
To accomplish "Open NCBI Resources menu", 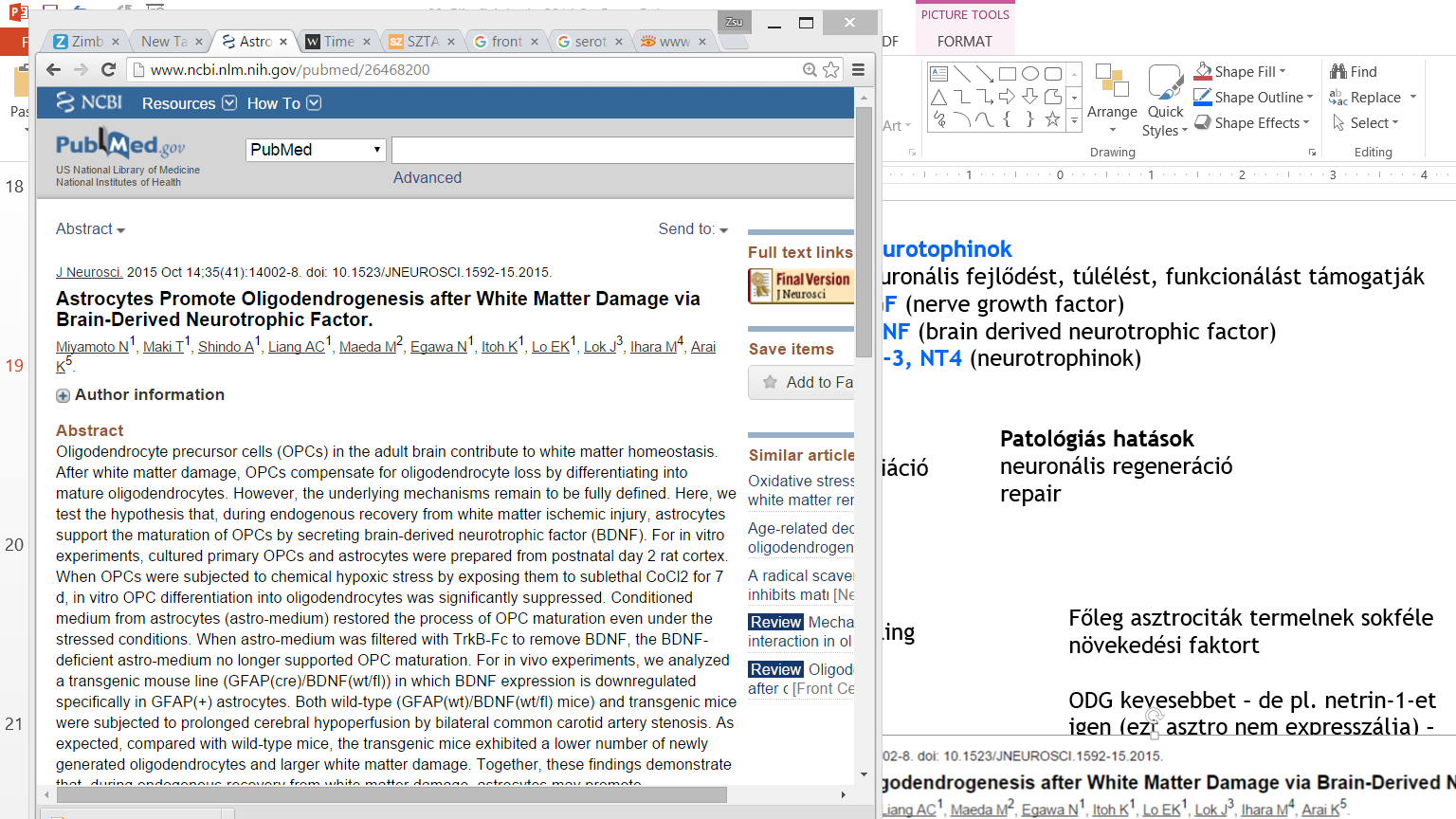I will [189, 103].
